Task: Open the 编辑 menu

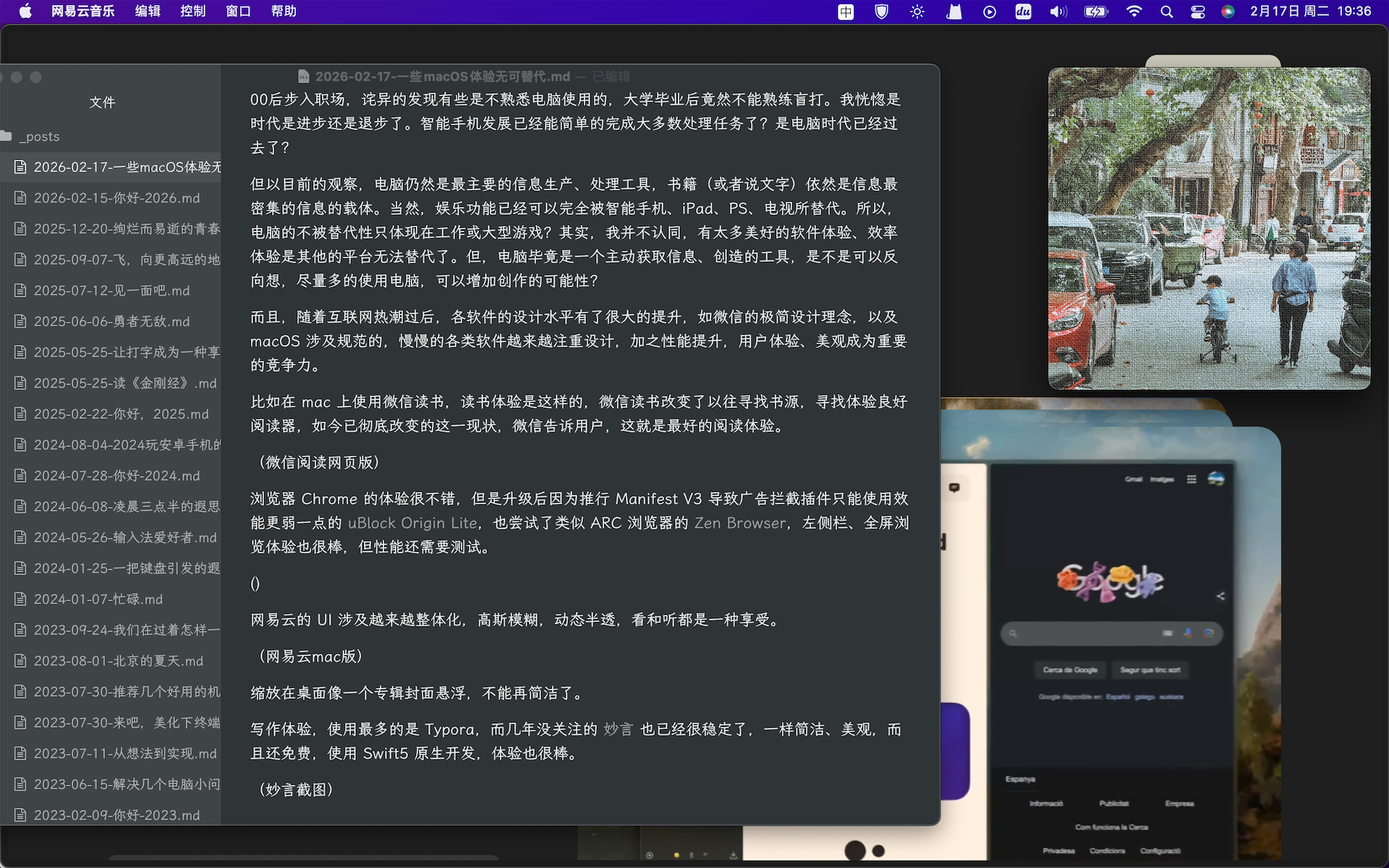Action: pyautogui.click(x=148, y=12)
